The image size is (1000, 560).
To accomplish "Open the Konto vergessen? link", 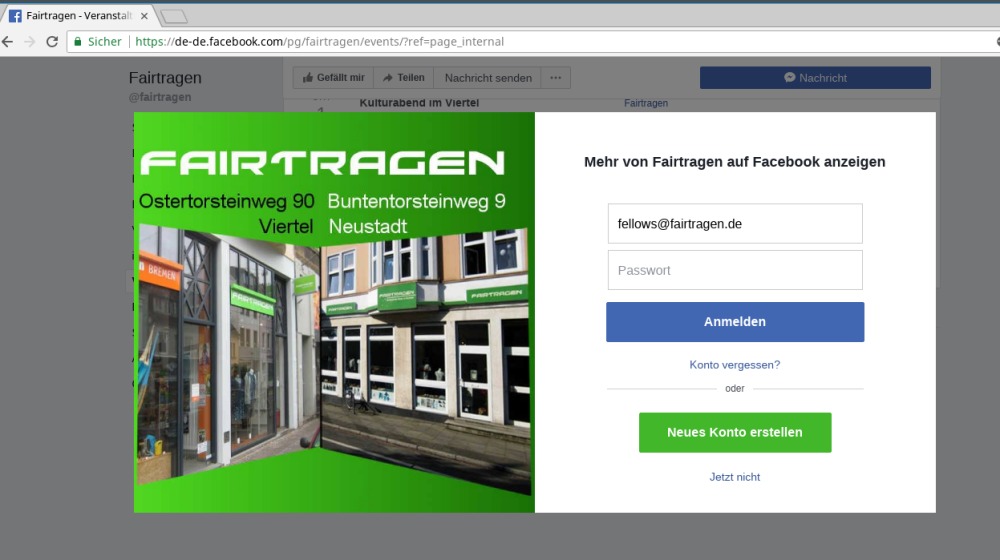I will pyautogui.click(x=735, y=365).
